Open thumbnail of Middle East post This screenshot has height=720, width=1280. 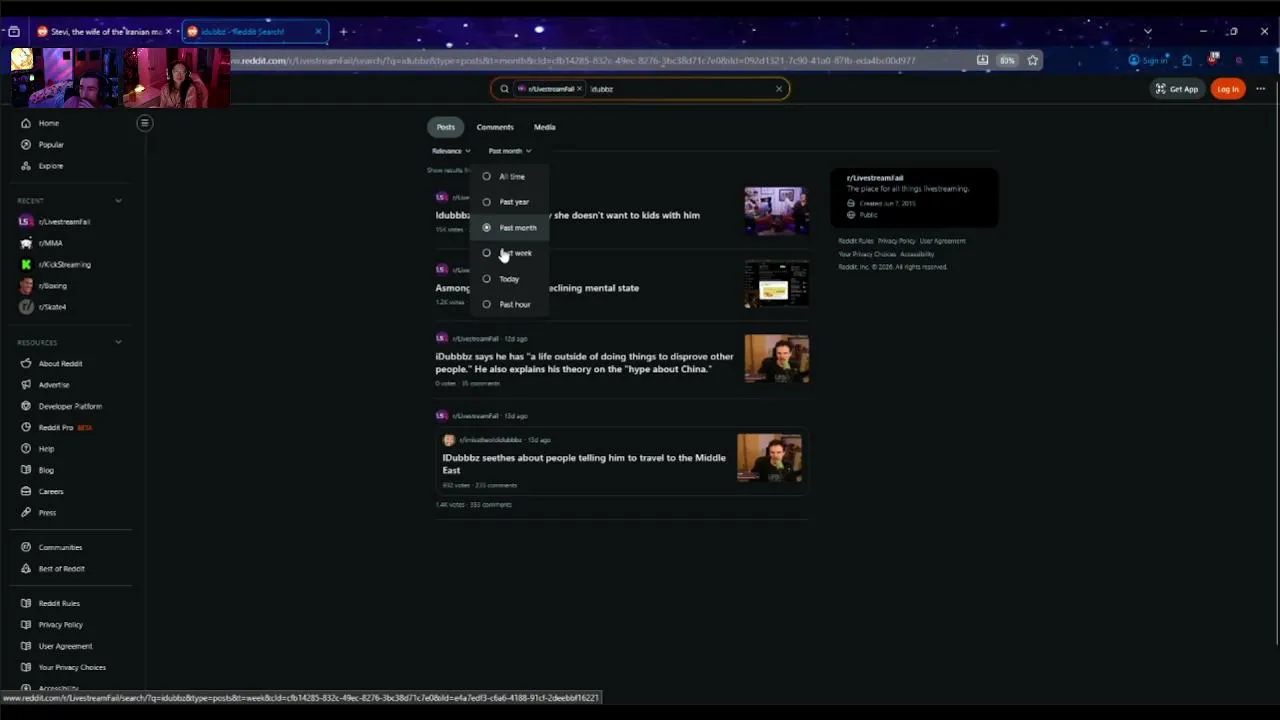tap(769, 458)
